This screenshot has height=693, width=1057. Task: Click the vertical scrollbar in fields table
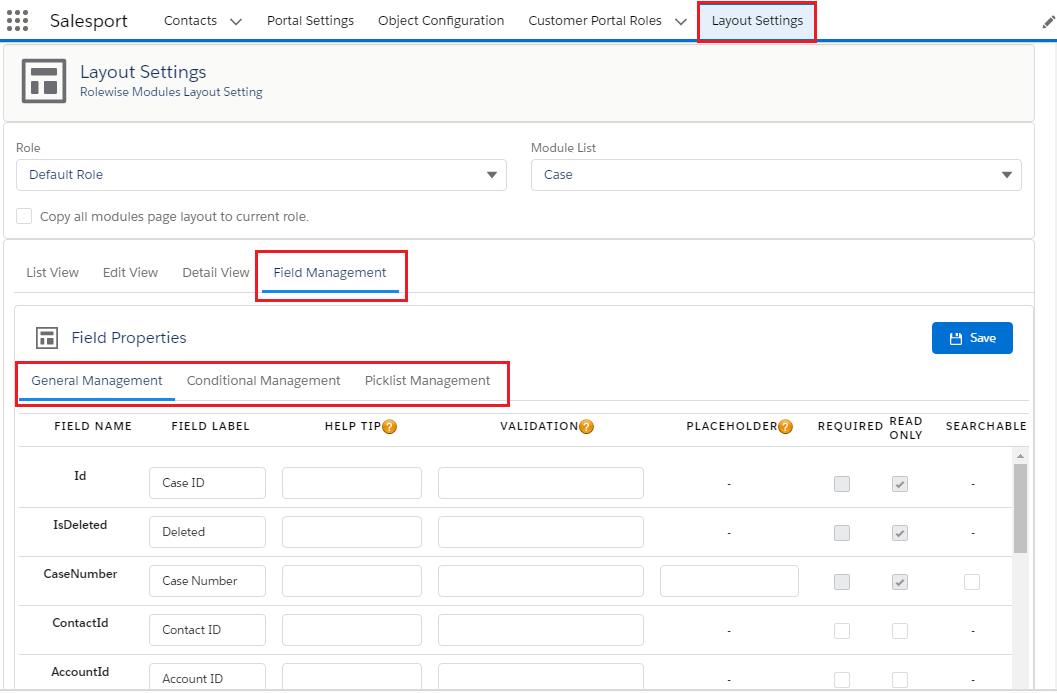(x=1020, y=508)
